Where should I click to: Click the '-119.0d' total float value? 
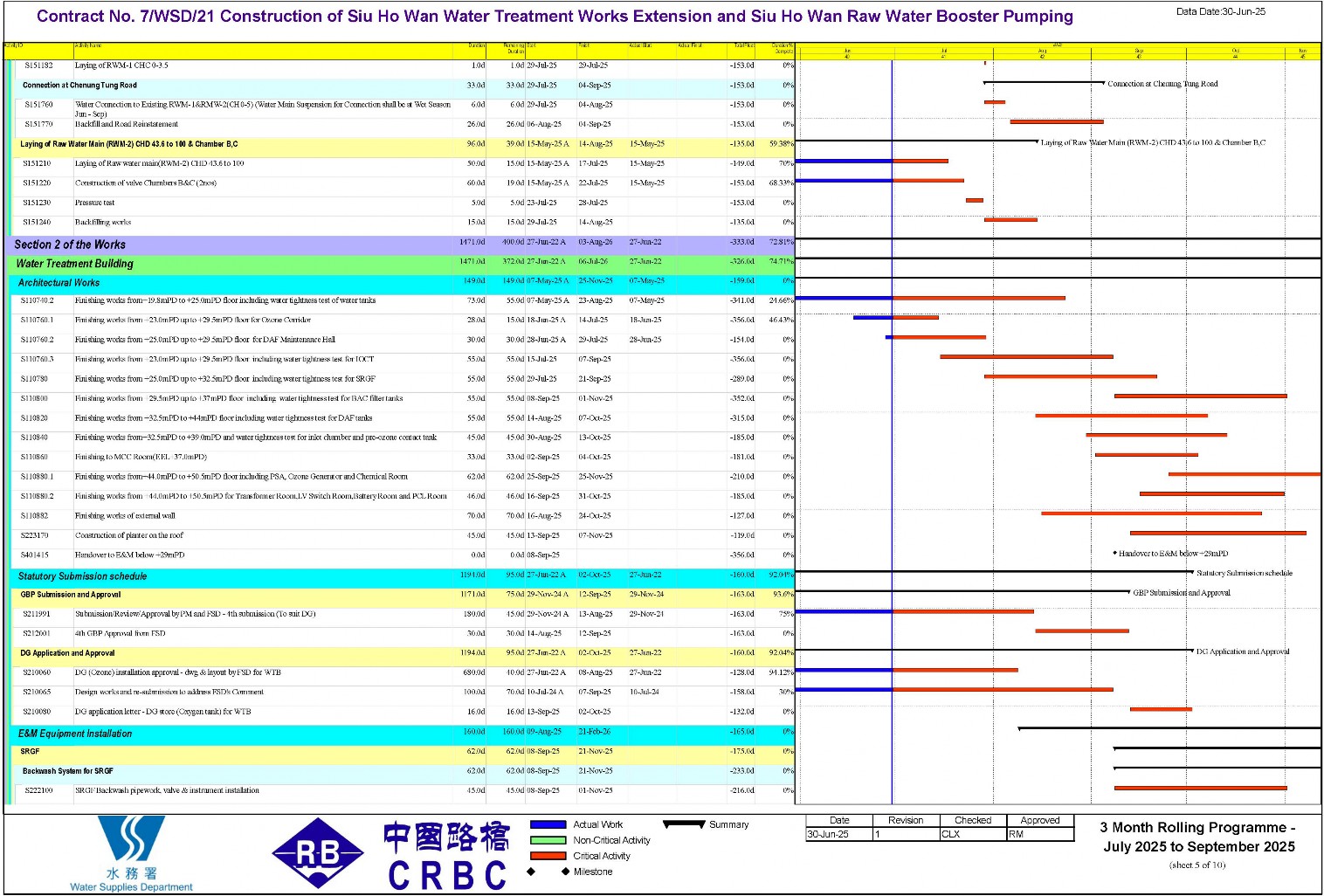[x=742, y=535]
